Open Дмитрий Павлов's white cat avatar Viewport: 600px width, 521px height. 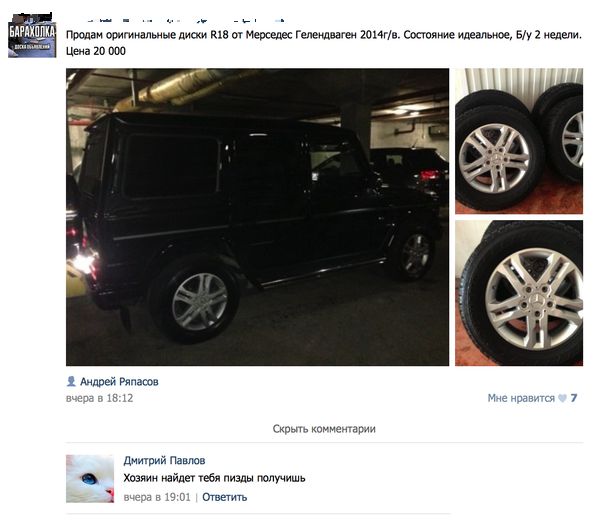click(x=90, y=479)
